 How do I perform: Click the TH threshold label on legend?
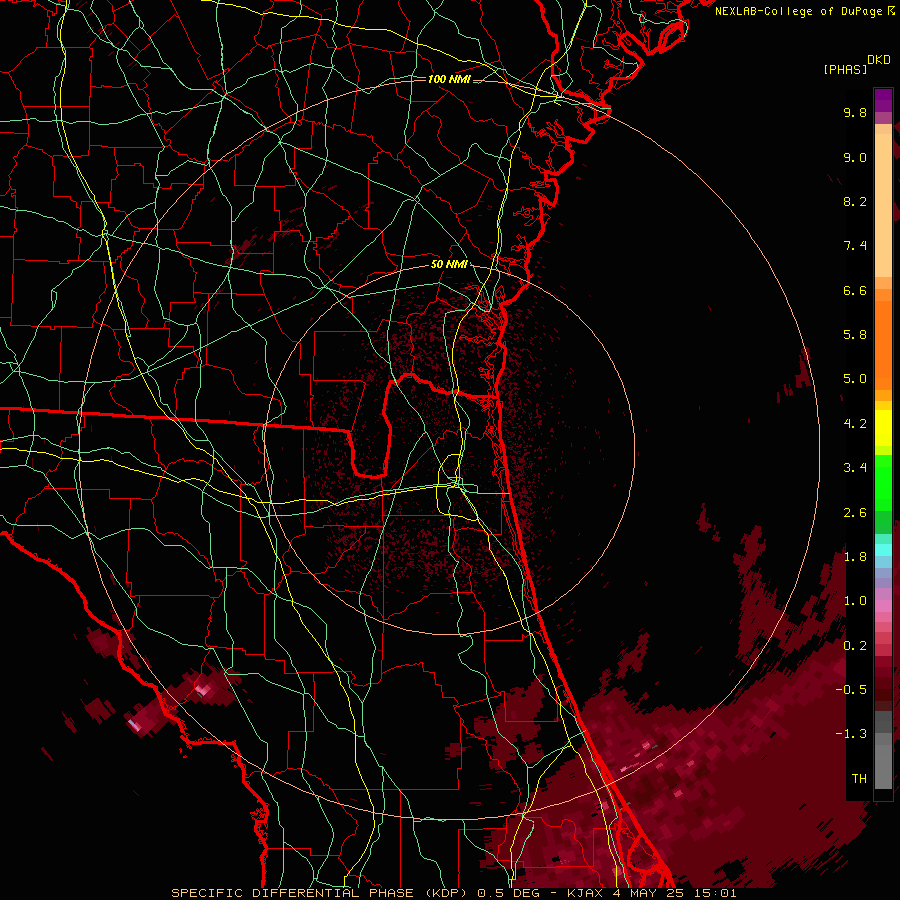[859, 779]
